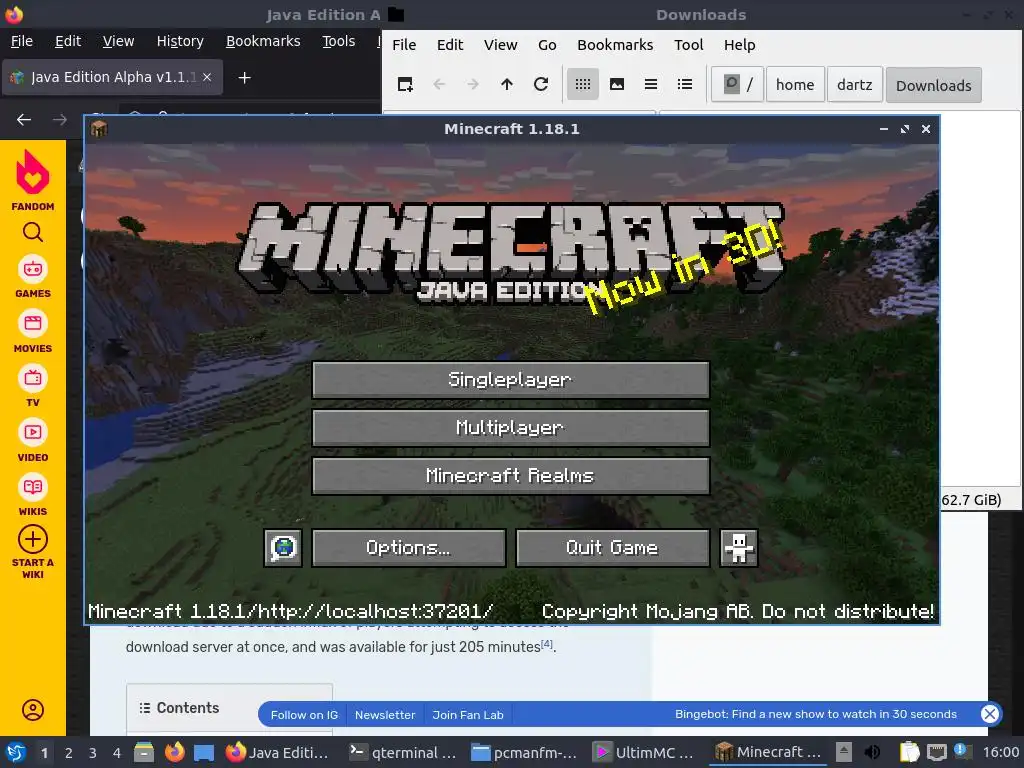Open accessibility settings icon in Minecraft
The height and width of the screenshot is (768, 1024).
point(739,547)
